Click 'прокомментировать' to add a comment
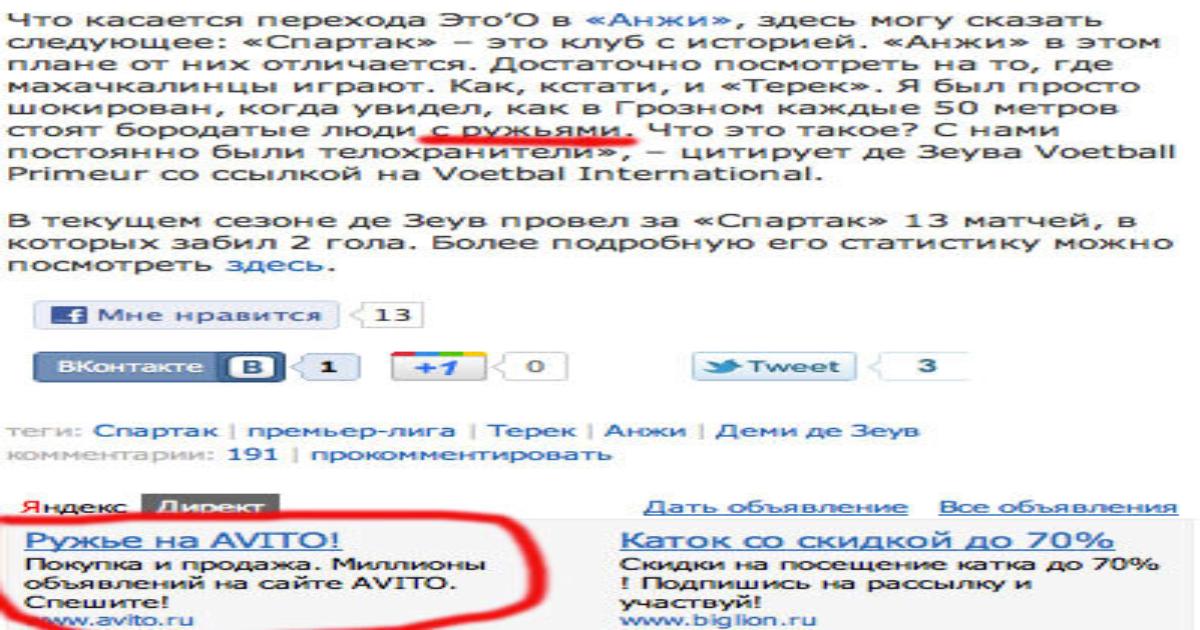Screen dimensions: 1200x630 [460, 455]
